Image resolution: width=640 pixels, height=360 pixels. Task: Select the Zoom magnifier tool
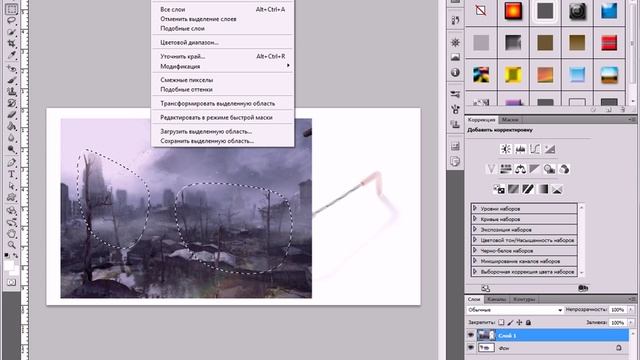point(11,245)
